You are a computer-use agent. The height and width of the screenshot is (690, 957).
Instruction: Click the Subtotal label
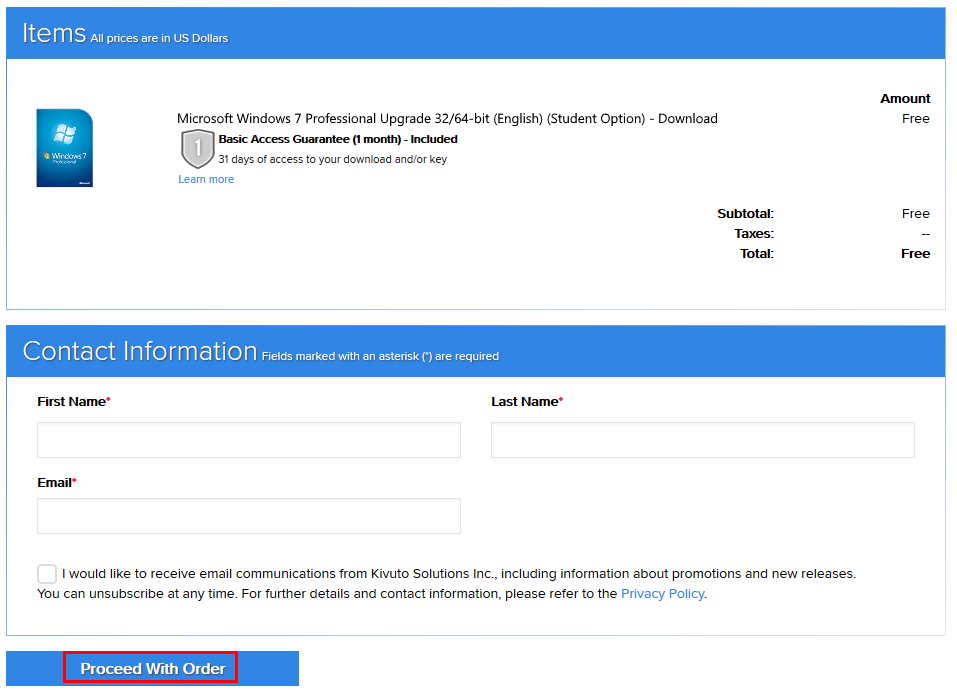click(745, 214)
